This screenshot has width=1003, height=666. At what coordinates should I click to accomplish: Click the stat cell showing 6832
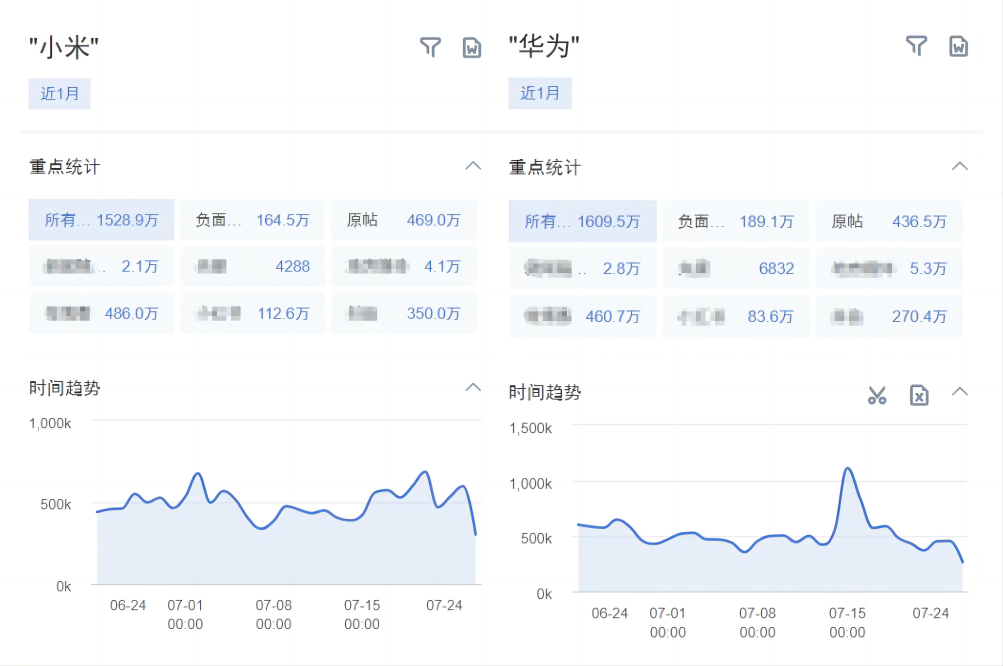(736, 269)
